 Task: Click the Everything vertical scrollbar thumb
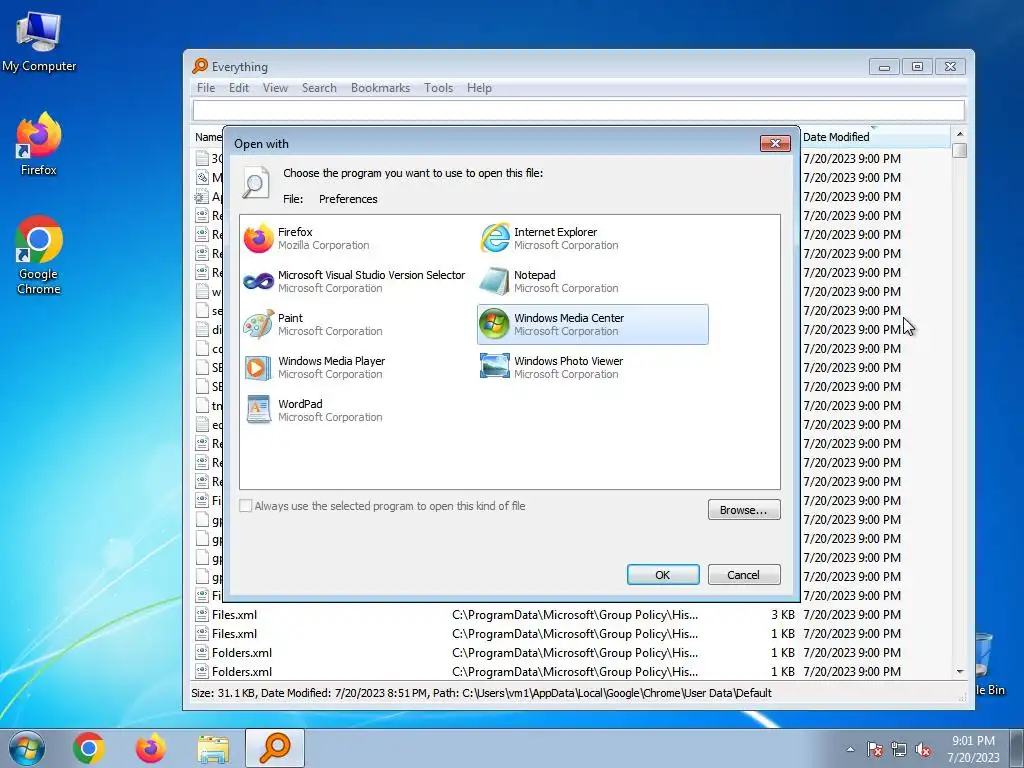point(959,150)
